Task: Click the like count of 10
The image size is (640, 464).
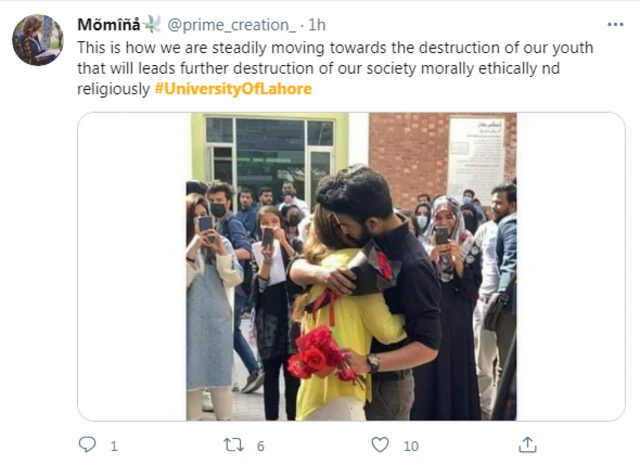Action: 410,446
